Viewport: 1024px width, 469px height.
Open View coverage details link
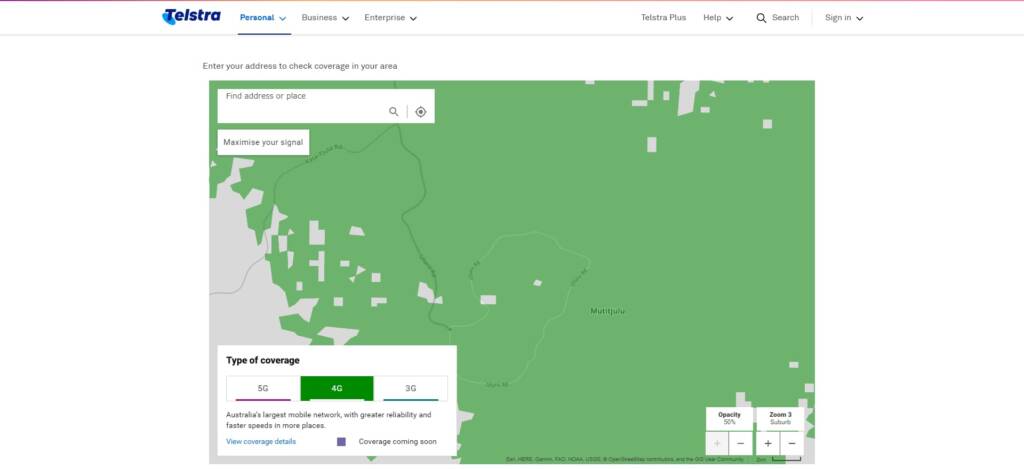(261, 442)
